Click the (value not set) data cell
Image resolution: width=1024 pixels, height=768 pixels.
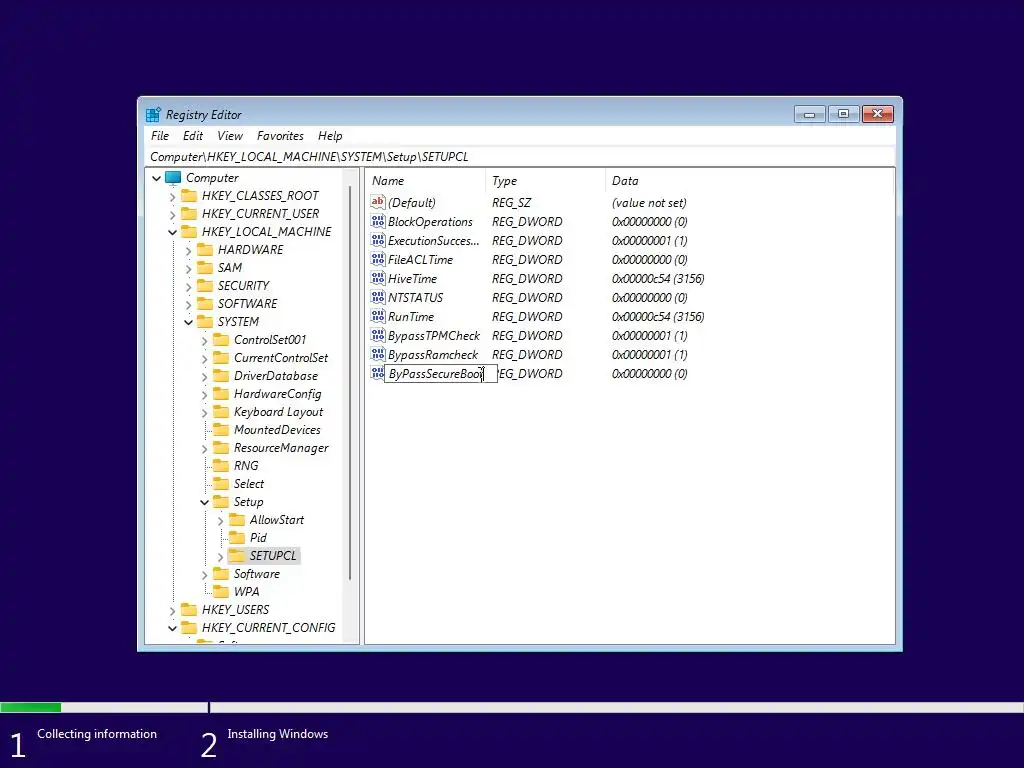click(x=649, y=202)
